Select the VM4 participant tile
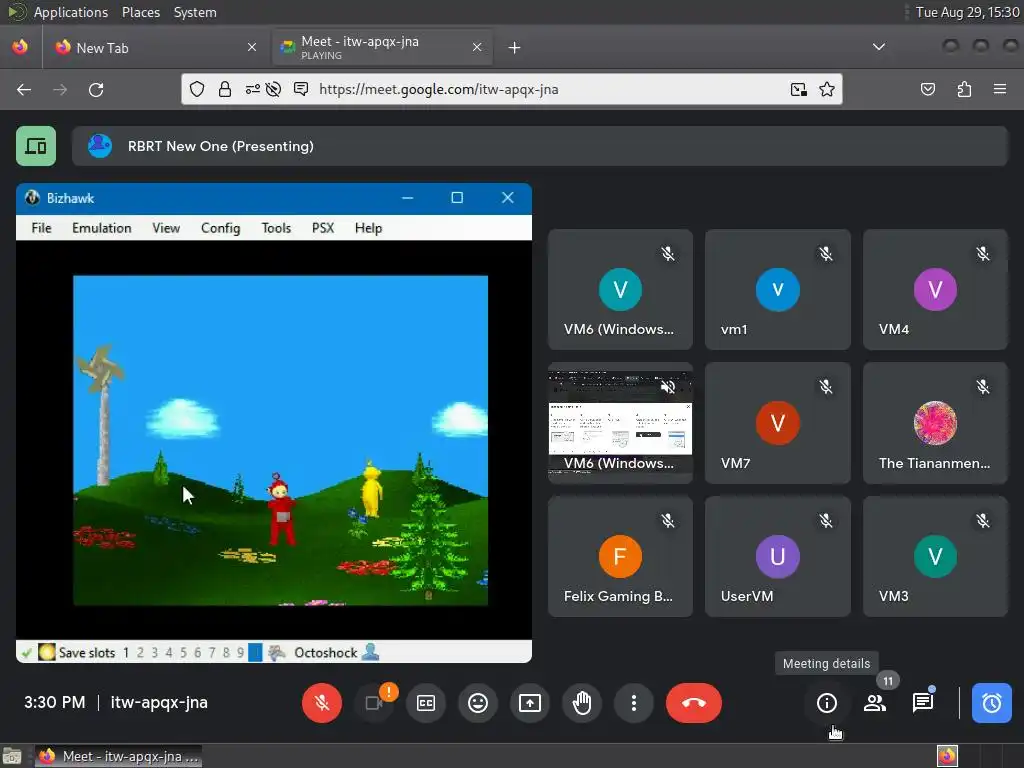This screenshot has width=1024, height=768. [x=935, y=289]
